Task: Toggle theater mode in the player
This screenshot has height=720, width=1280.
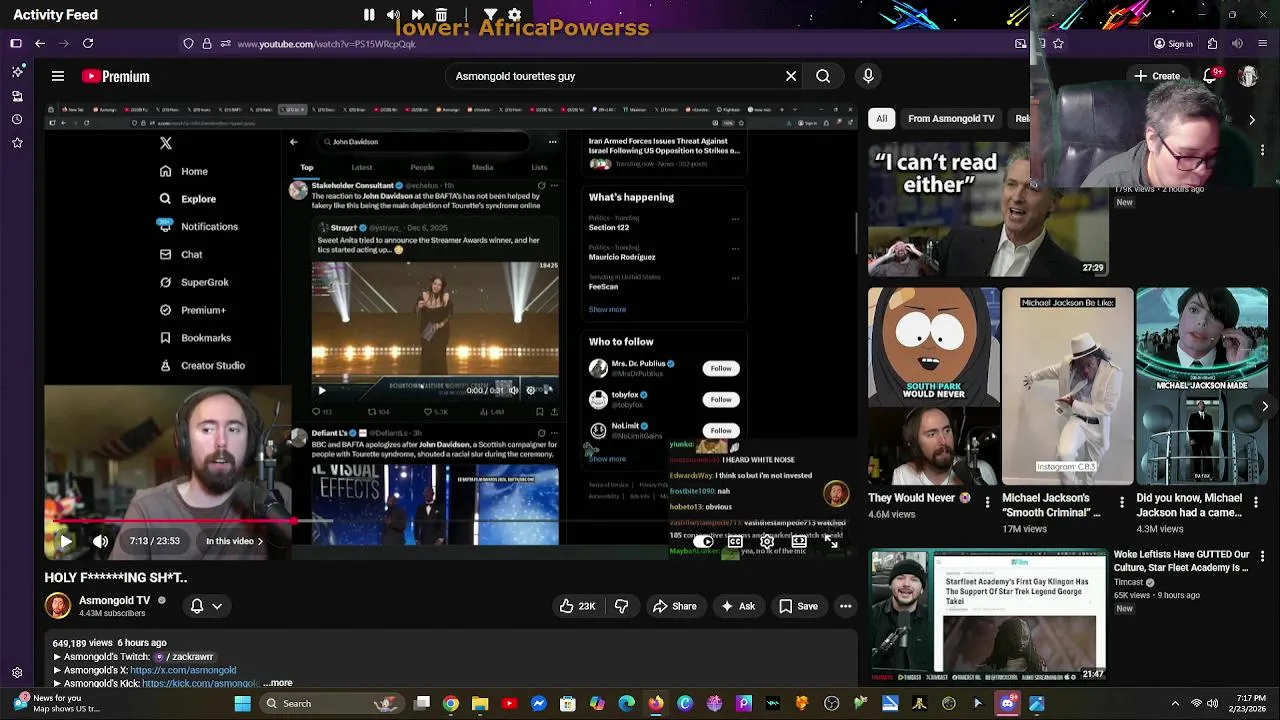Action: tap(799, 541)
